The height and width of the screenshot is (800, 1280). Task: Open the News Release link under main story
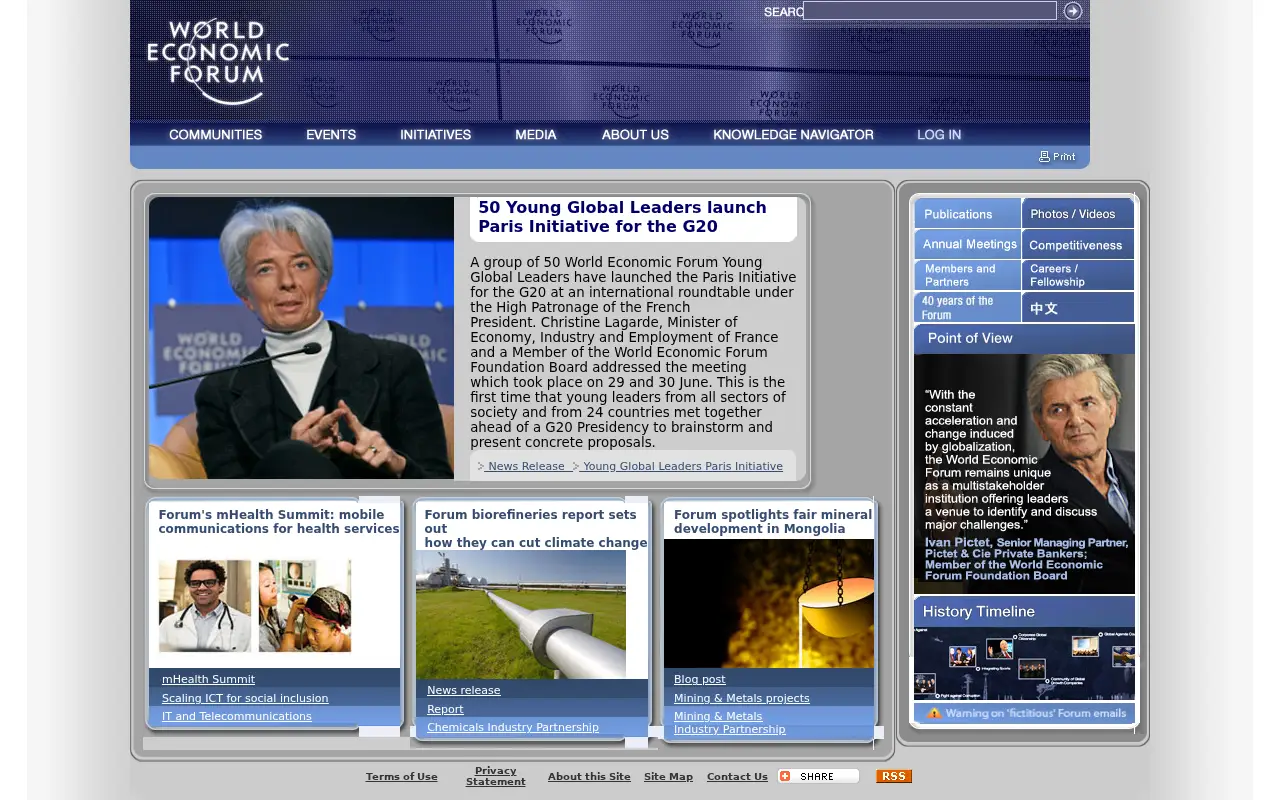525,466
